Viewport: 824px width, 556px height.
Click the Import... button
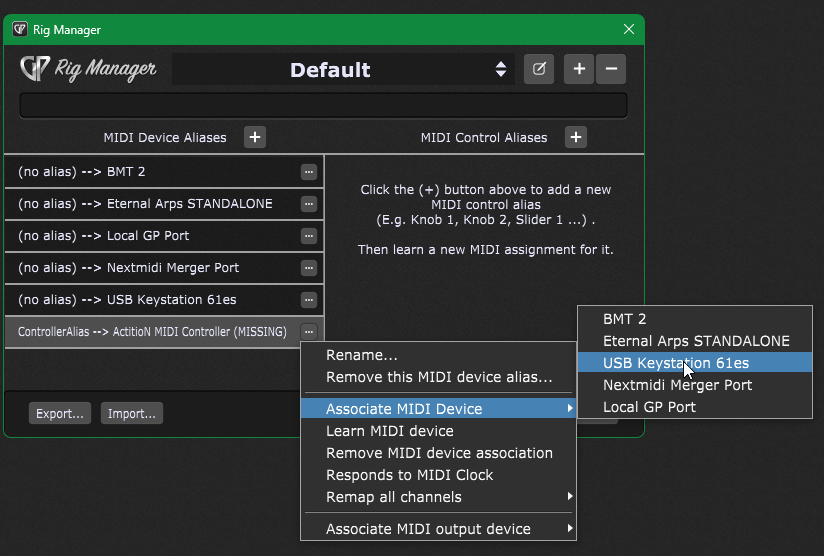pos(131,413)
